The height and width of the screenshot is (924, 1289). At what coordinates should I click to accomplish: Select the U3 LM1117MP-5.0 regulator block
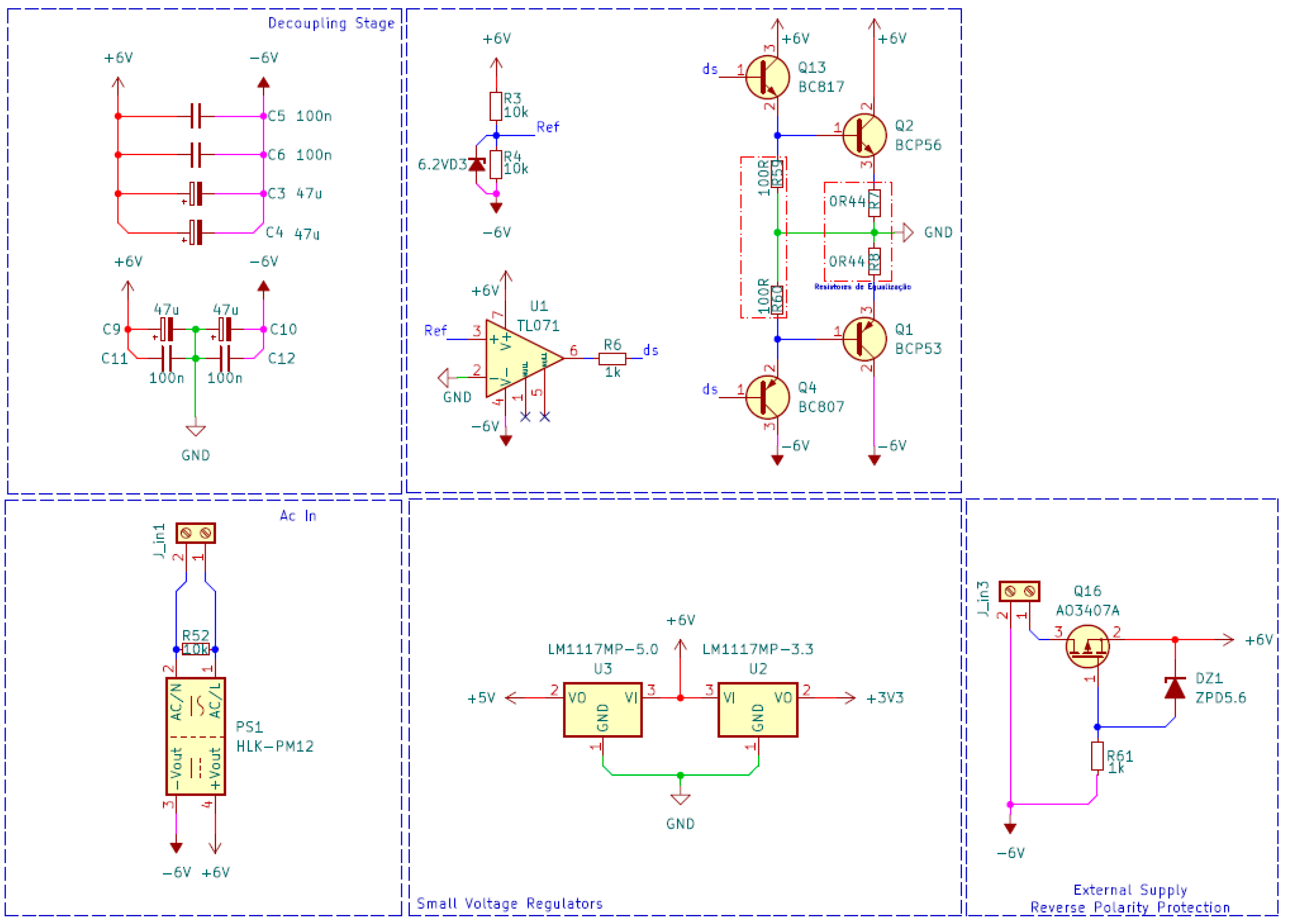pyautogui.click(x=602, y=710)
